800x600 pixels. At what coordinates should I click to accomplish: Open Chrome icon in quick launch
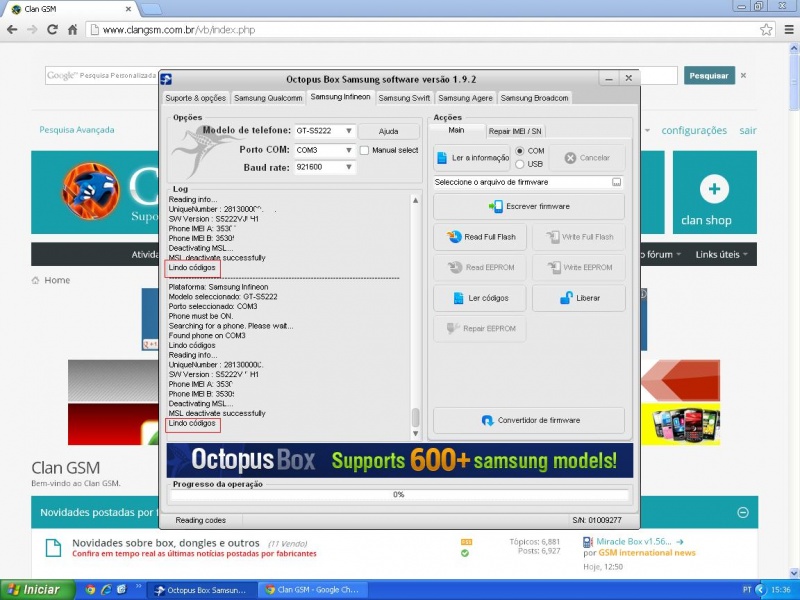[x=90, y=589]
